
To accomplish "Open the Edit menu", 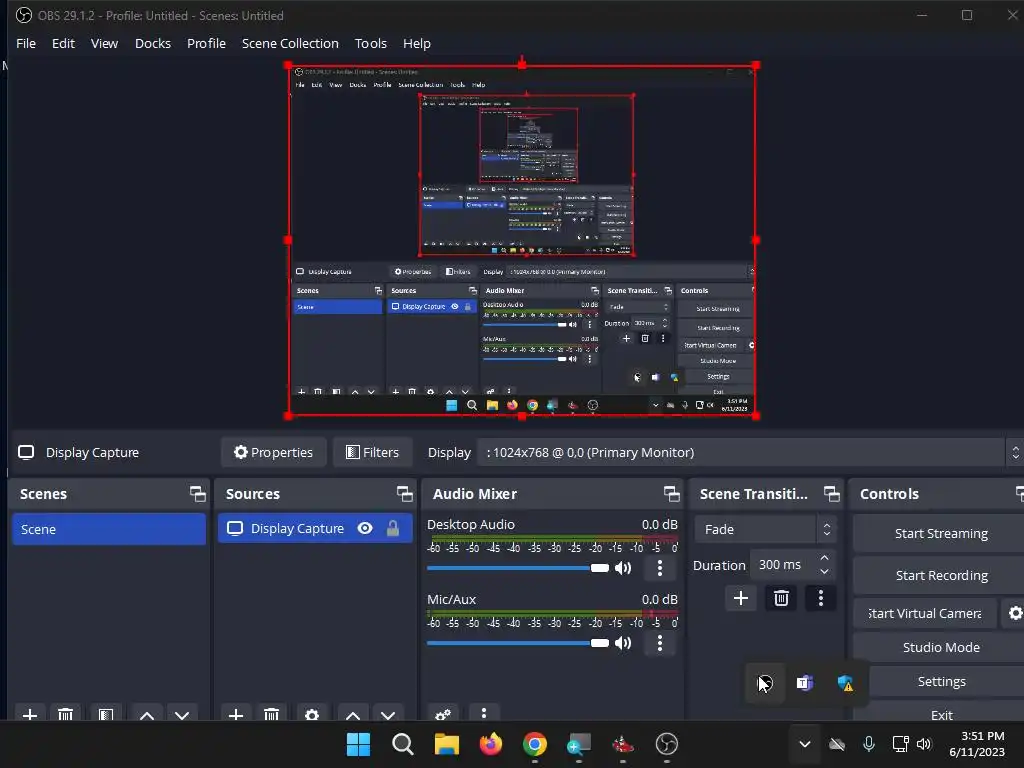I will coord(63,43).
